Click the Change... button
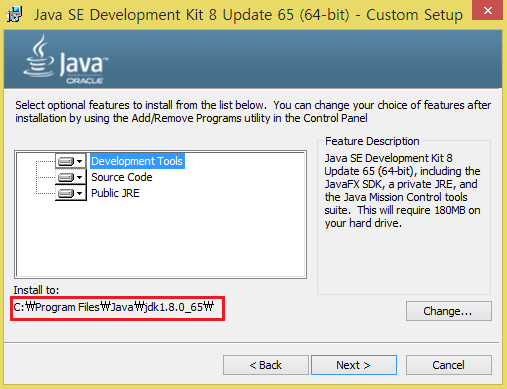The width and height of the screenshot is (507, 389). pyautogui.click(x=448, y=311)
